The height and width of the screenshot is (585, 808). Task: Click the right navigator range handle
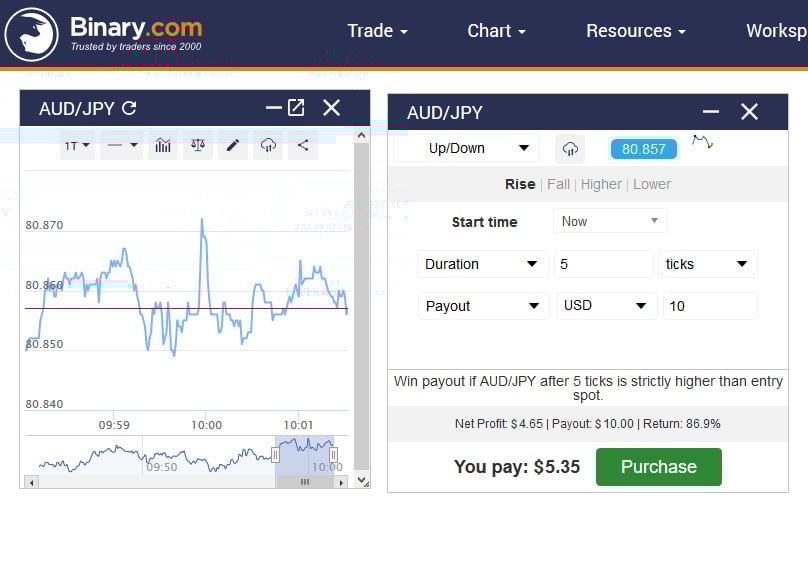click(x=333, y=455)
